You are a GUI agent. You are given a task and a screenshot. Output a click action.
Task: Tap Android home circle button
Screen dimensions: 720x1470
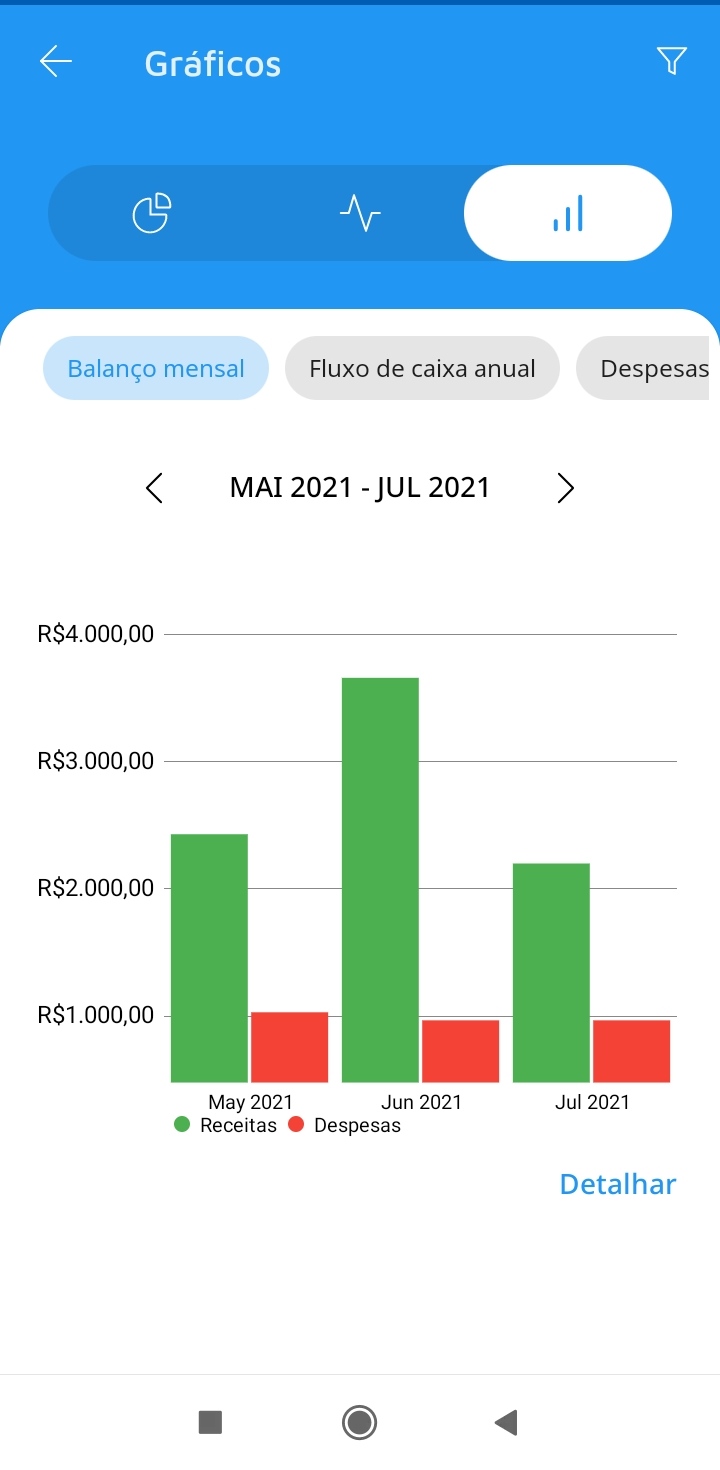359,1422
